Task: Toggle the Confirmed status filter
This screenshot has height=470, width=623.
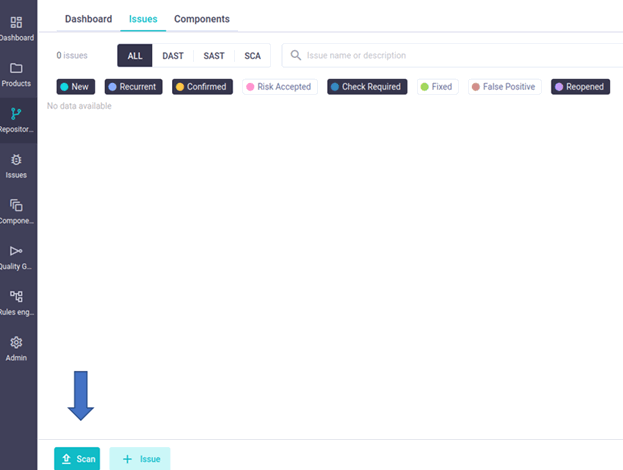Action: click(202, 87)
